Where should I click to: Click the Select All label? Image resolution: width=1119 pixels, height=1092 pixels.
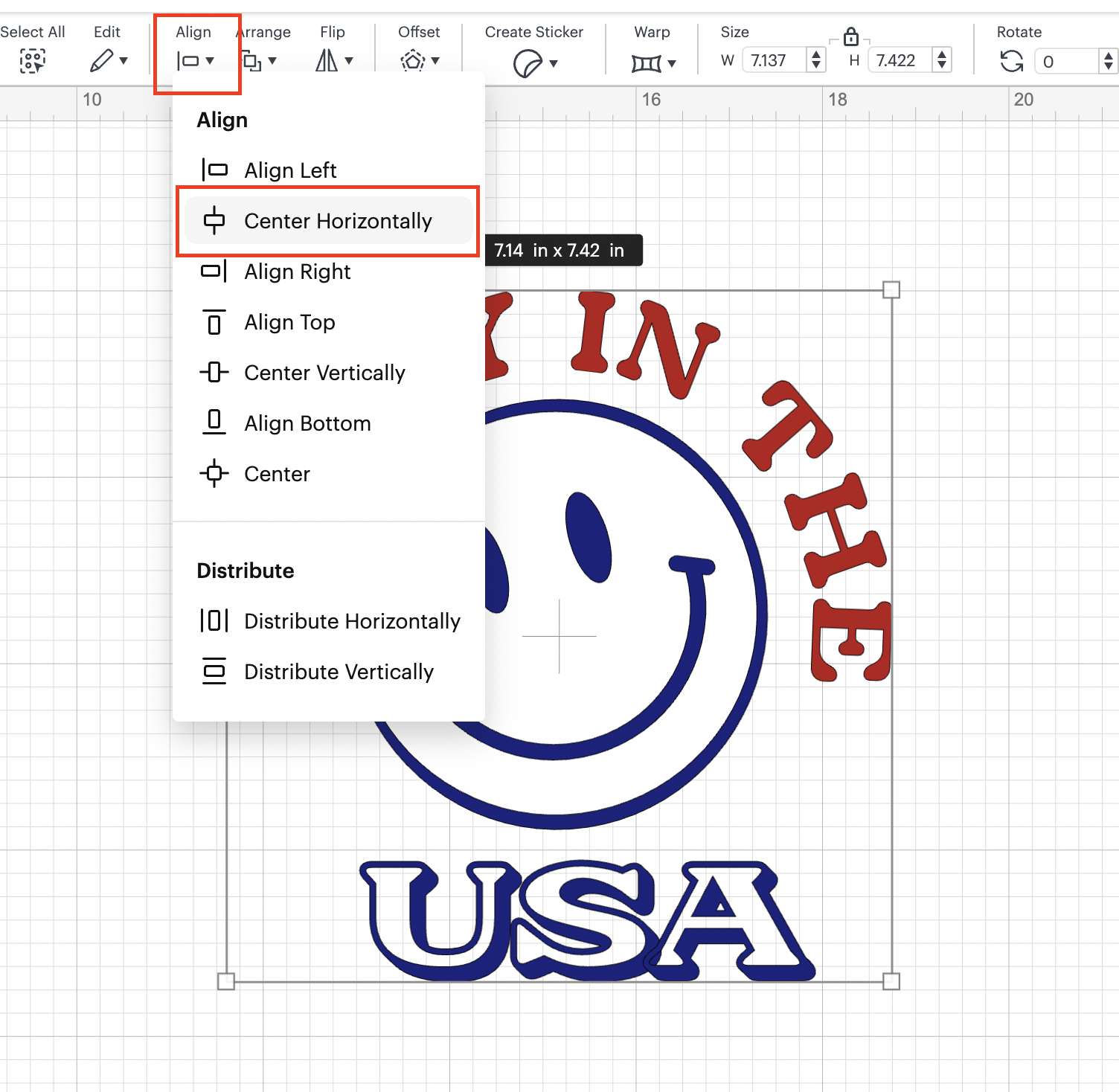click(33, 32)
